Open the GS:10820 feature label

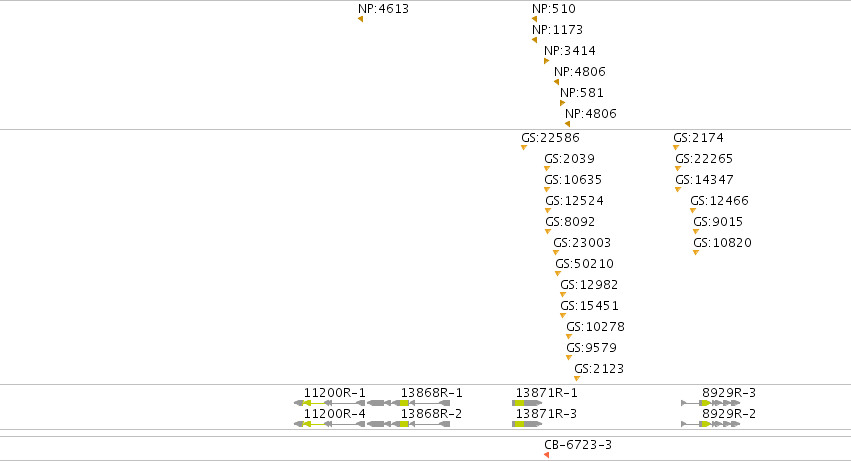tap(722, 243)
